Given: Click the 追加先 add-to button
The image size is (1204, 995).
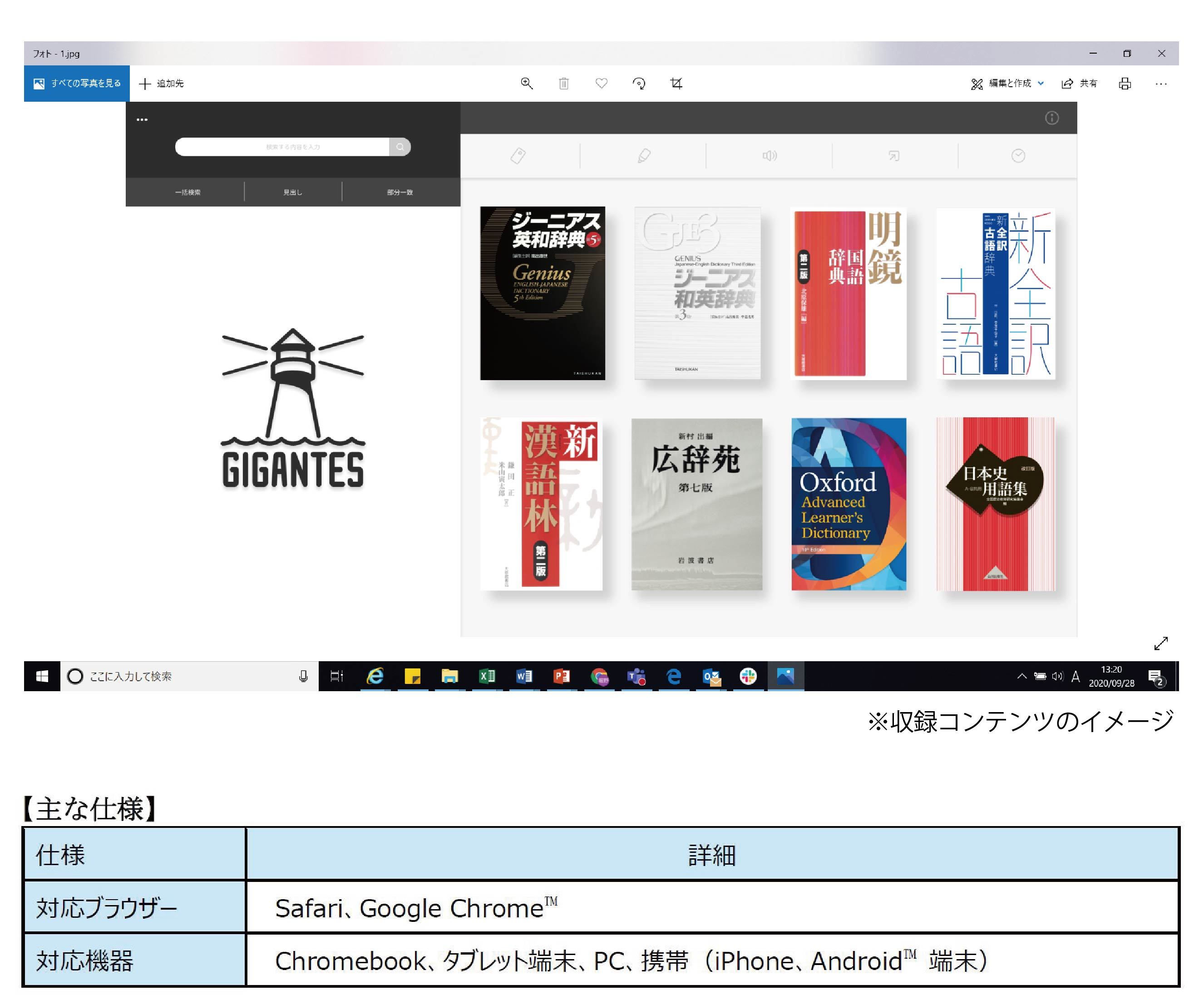Looking at the screenshot, I should pyautogui.click(x=162, y=84).
